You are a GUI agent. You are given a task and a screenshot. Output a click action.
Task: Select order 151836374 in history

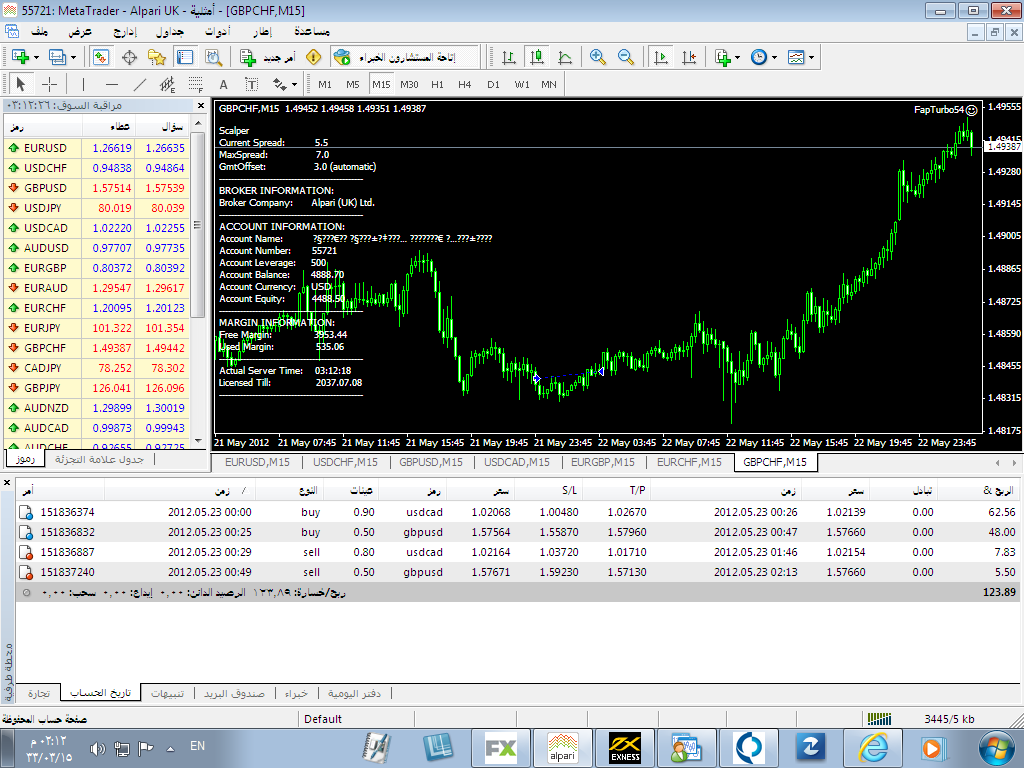pos(517,512)
